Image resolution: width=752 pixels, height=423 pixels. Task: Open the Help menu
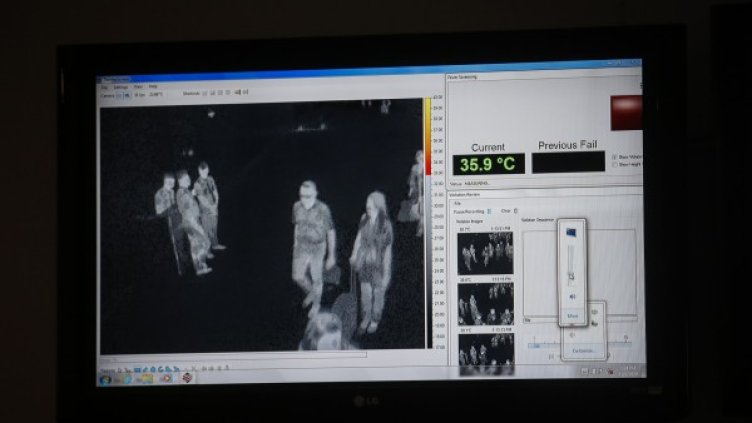point(153,87)
